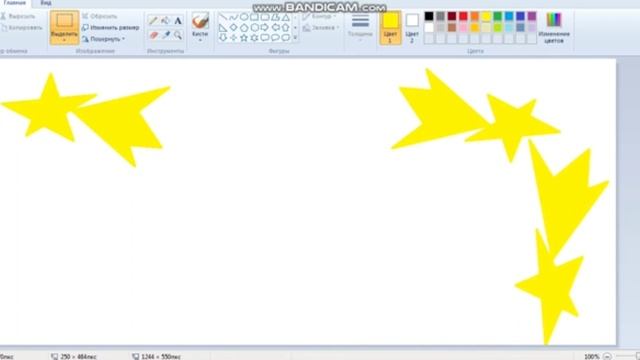Open the Select (Выделить) dropdown arrow
The width and height of the screenshot is (640, 360).
[x=64, y=40]
